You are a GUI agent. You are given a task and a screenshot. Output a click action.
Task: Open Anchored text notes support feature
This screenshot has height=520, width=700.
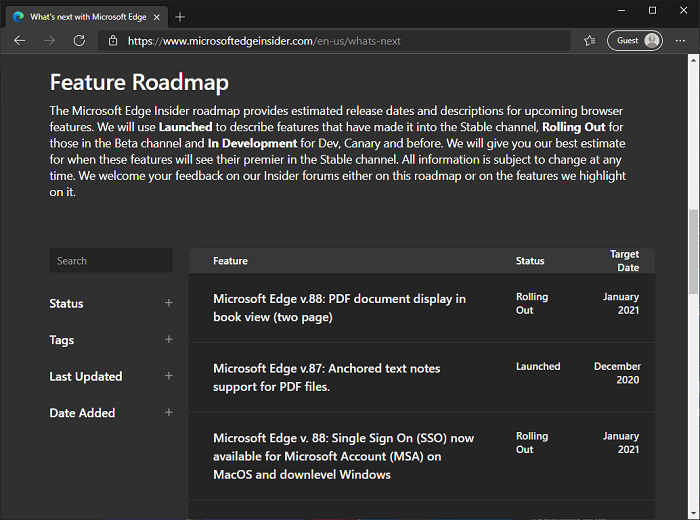coord(326,377)
